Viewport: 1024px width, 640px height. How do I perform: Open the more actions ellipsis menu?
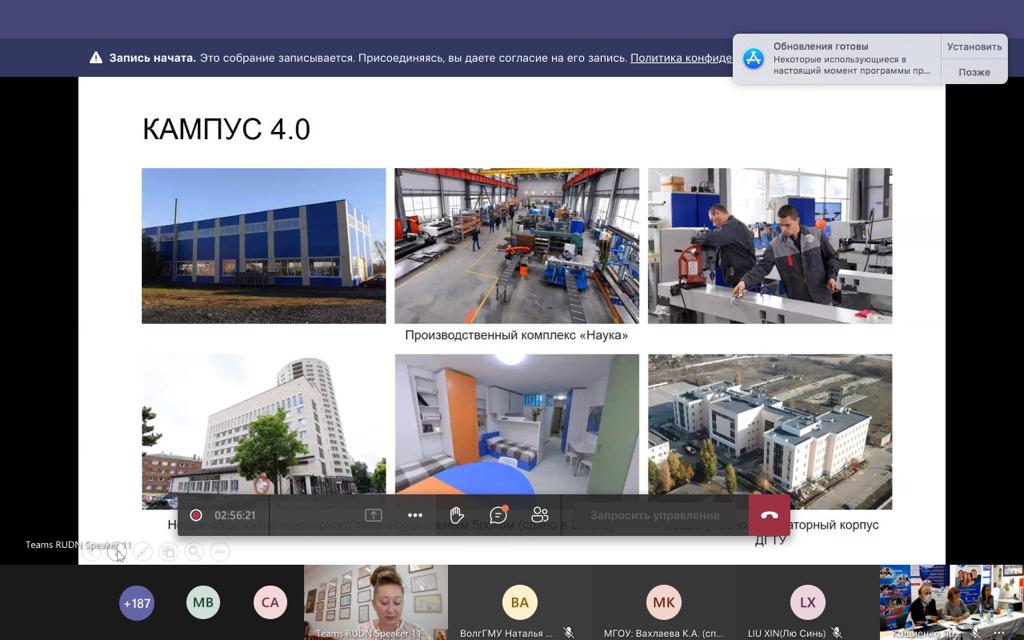[415, 515]
